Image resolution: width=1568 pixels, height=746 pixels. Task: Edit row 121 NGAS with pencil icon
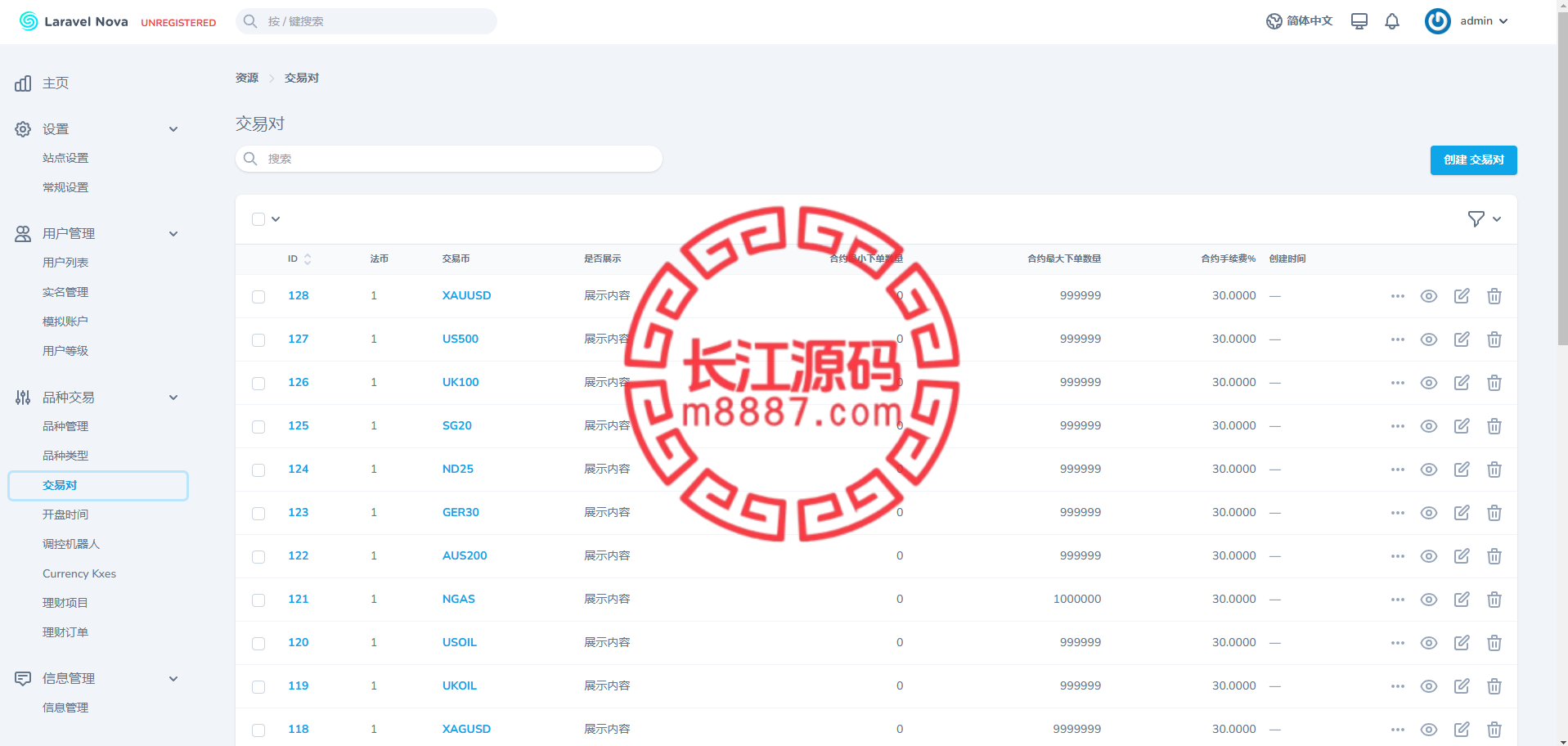(1462, 600)
